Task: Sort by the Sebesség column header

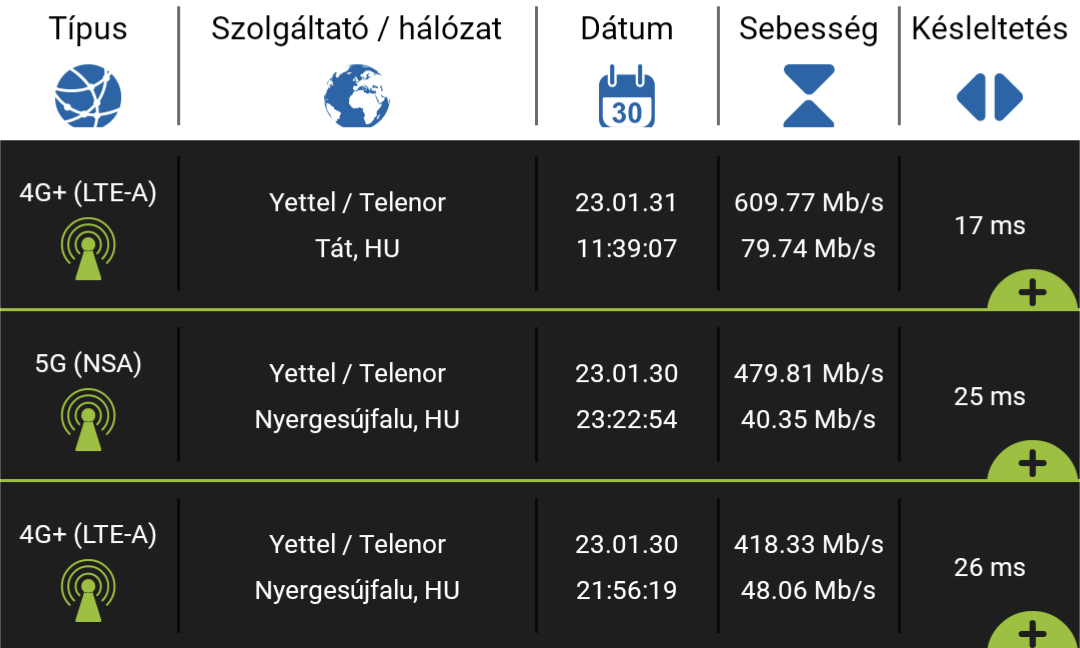Action: point(809,29)
